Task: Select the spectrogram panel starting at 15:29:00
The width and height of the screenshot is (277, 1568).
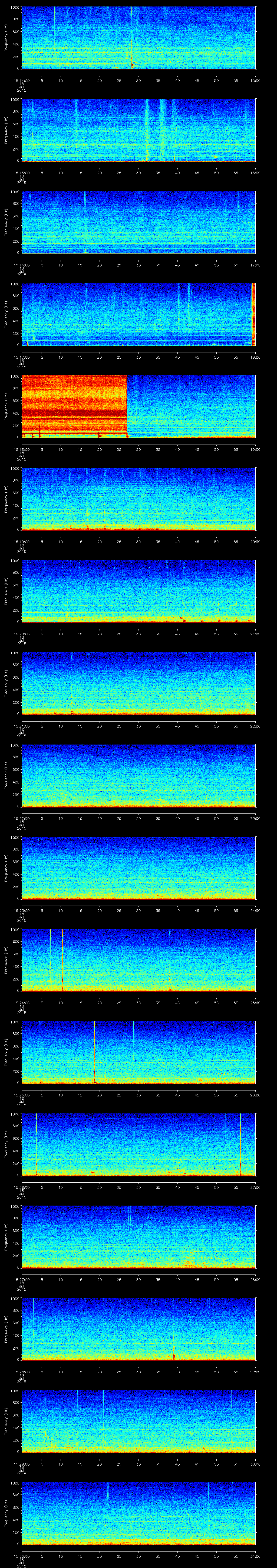Action: click(139, 1421)
